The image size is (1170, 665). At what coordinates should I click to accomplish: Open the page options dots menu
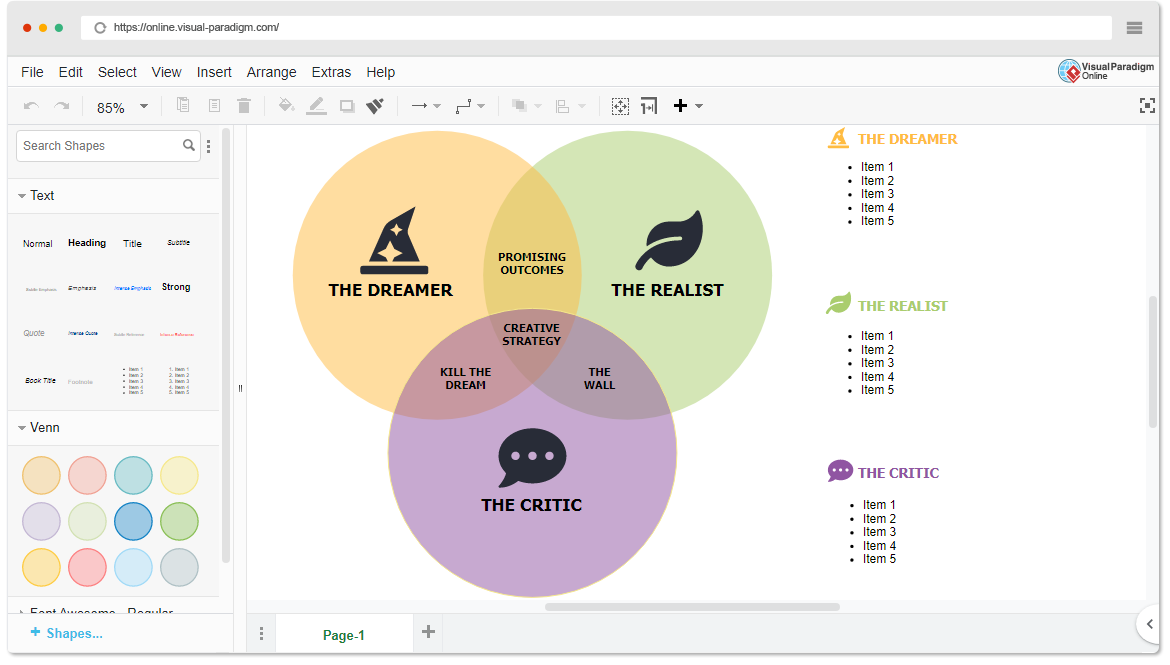pyautogui.click(x=261, y=634)
